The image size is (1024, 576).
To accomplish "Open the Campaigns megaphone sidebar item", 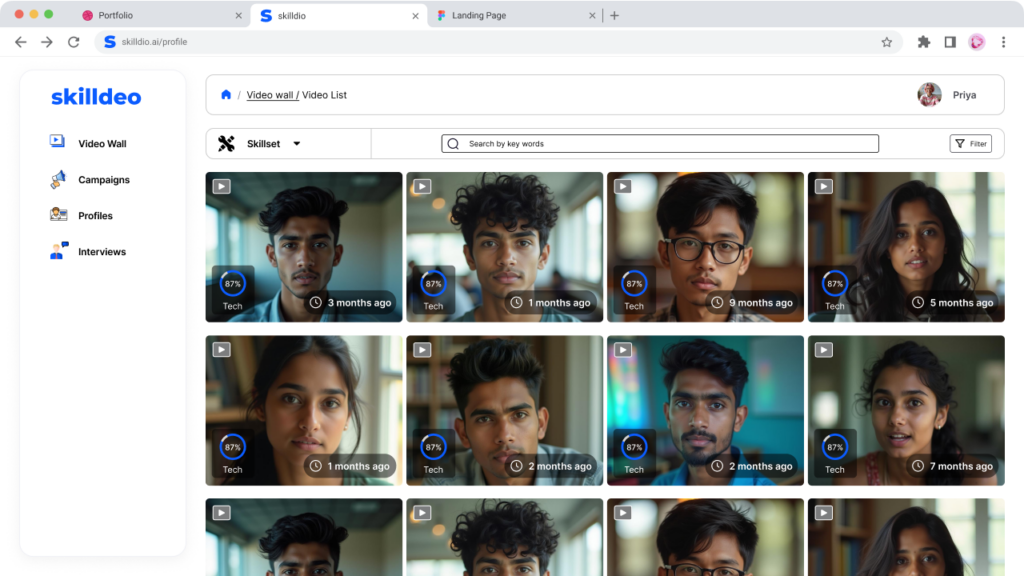I will coord(90,180).
